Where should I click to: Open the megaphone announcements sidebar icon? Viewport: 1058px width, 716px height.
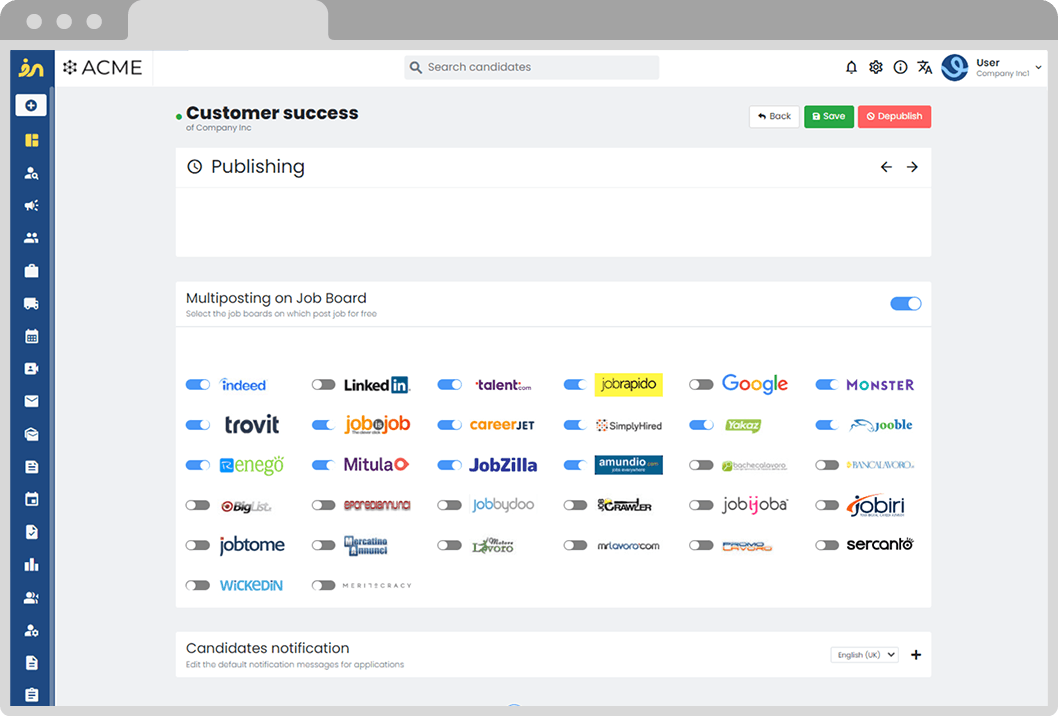click(32, 205)
